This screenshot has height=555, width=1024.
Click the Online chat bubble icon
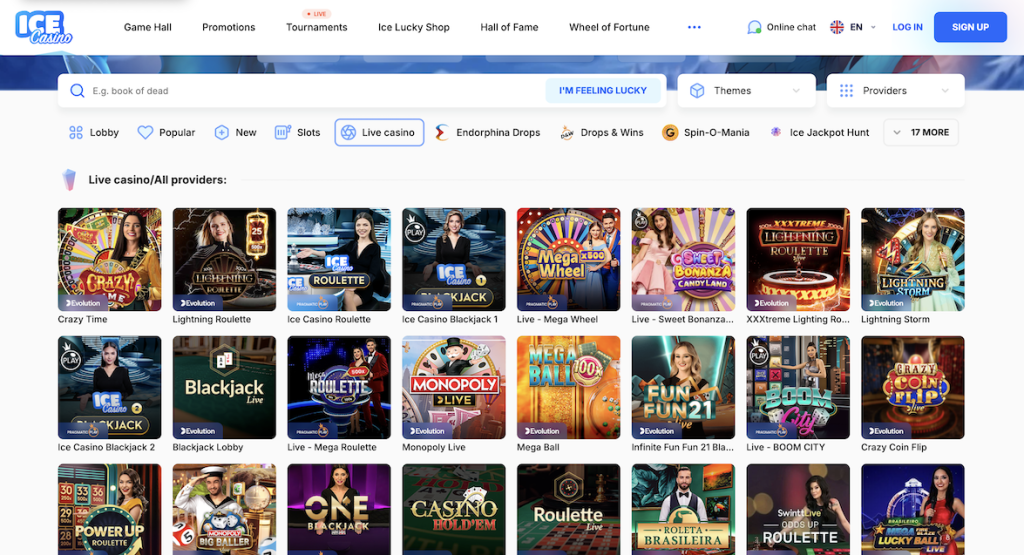754,27
